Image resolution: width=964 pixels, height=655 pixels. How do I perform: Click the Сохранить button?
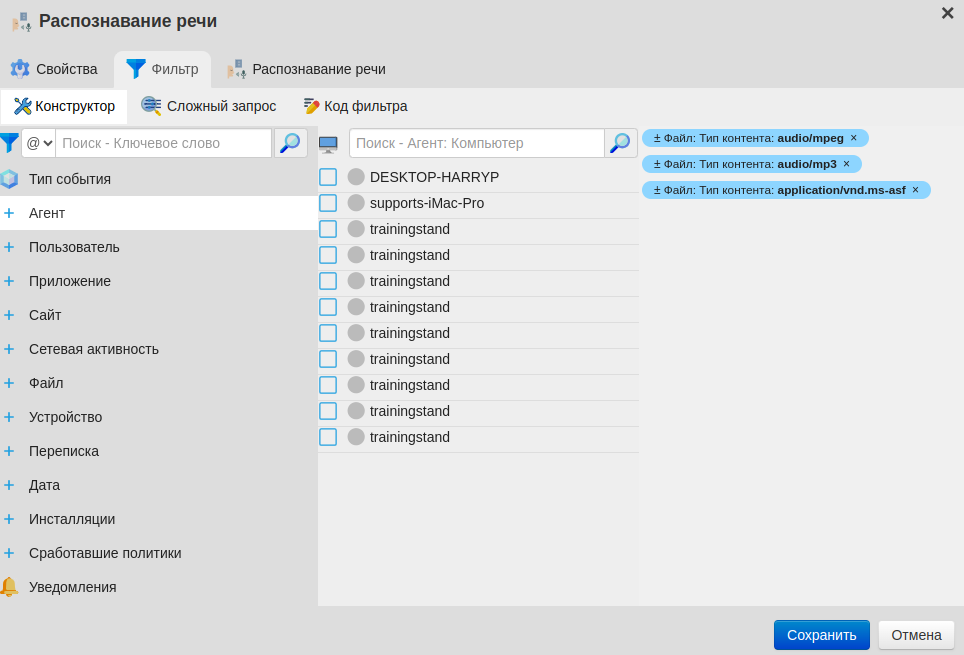[821, 635]
